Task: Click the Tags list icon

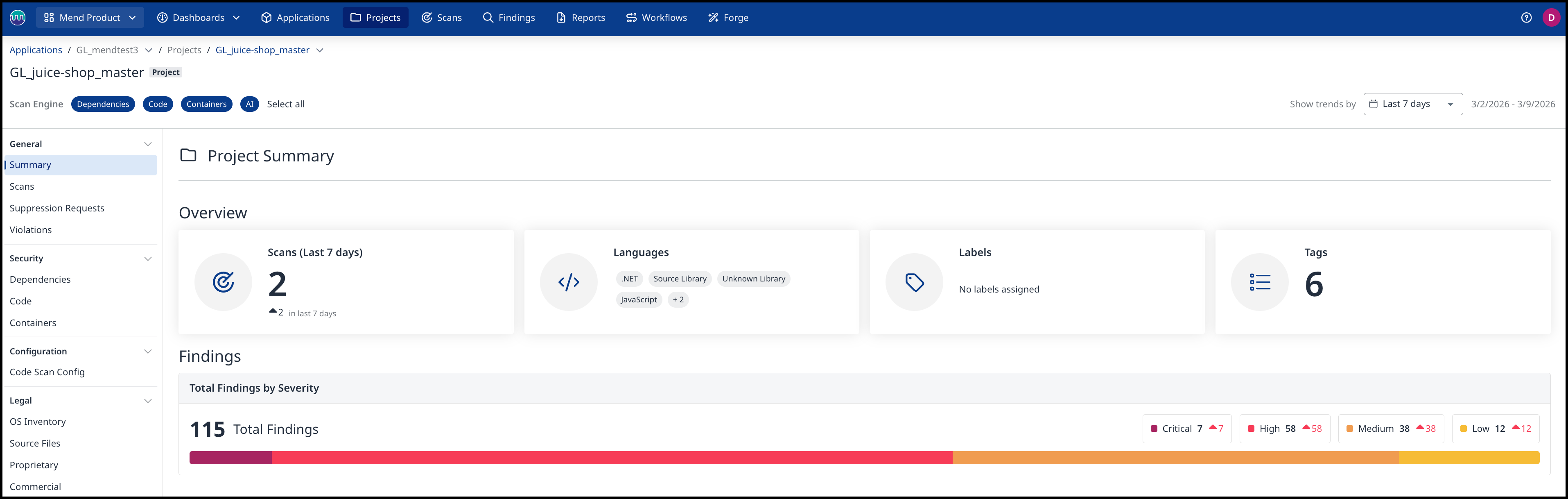Action: pos(1260,282)
